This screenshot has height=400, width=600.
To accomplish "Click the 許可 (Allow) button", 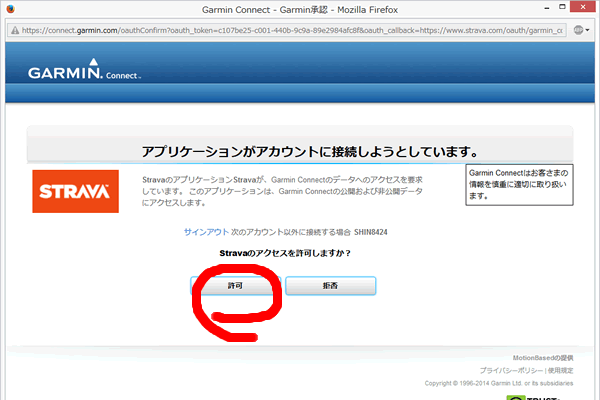I will (x=236, y=286).
